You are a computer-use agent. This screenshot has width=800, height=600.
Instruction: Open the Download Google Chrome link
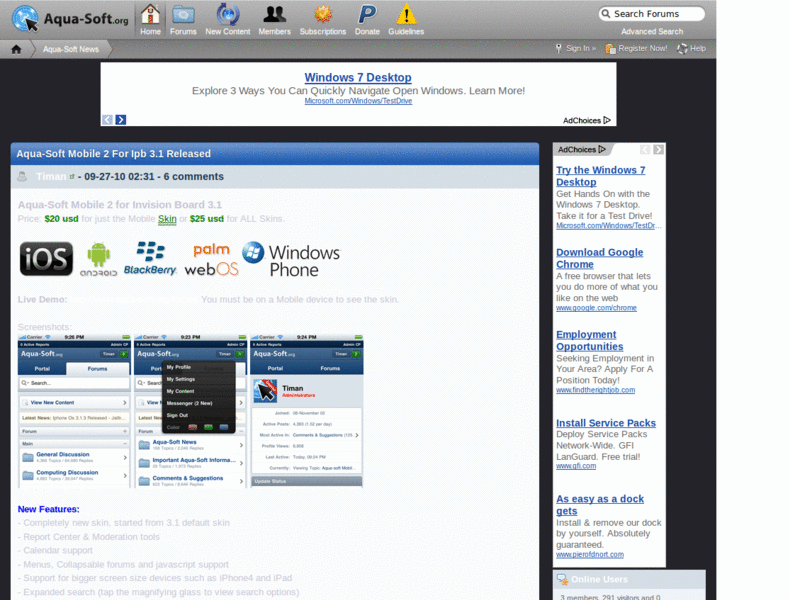pyautogui.click(x=599, y=258)
